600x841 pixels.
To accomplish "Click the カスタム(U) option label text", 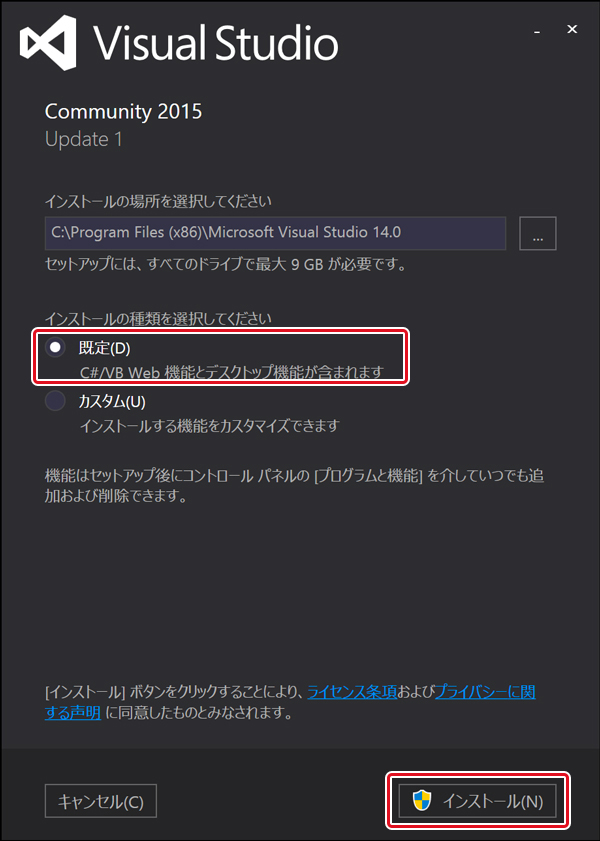I will [112, 401].
